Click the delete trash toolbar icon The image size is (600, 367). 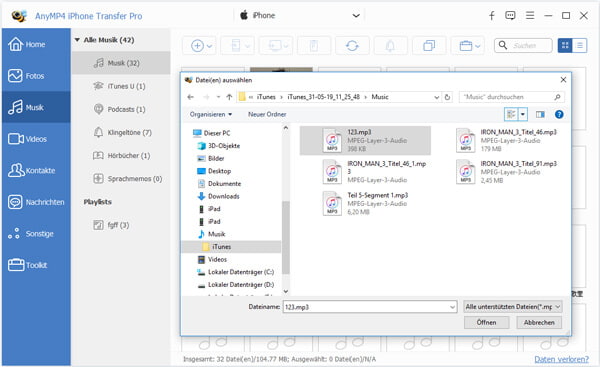point(314,46)
